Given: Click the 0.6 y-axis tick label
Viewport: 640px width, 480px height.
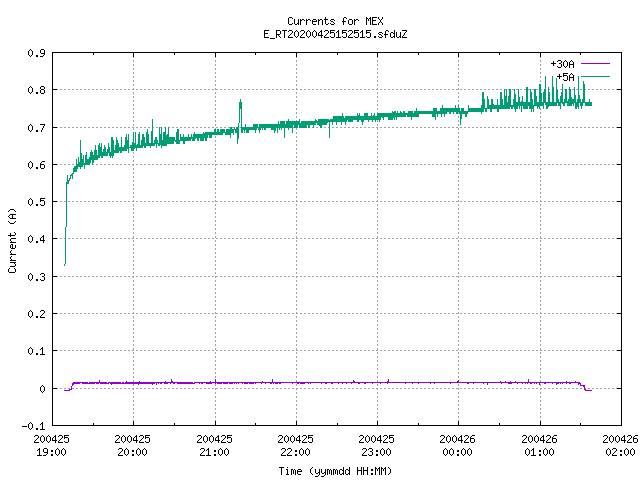Looking at the screenshot, I should pyautogui.click(x=36, y=165).
